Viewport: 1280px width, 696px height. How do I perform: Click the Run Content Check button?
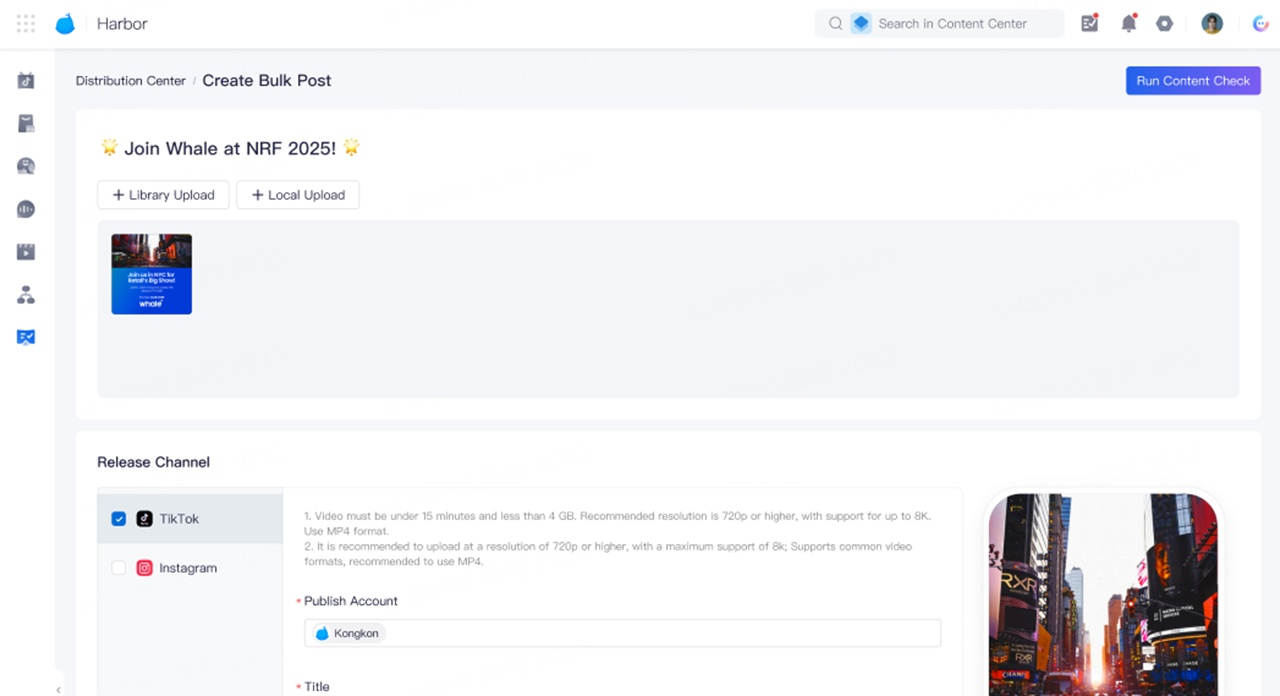tap(1192, 81)
